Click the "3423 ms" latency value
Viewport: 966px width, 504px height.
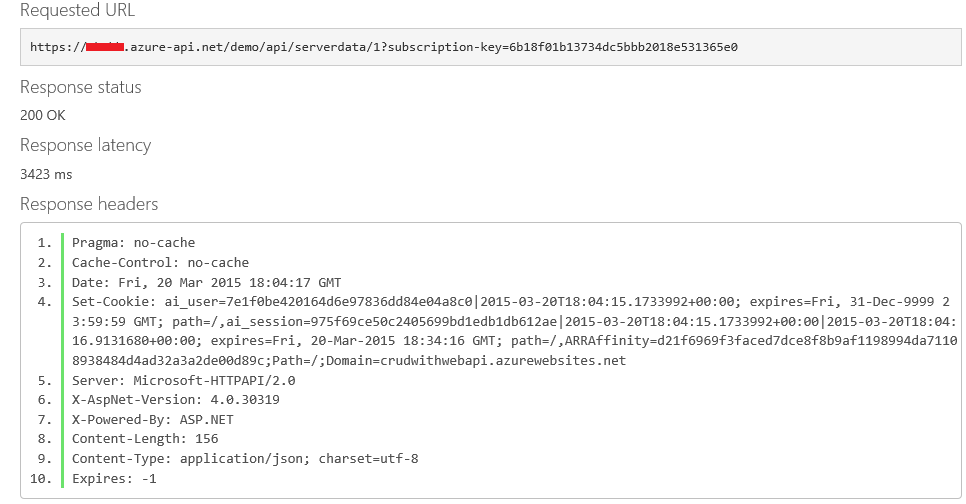46,174
